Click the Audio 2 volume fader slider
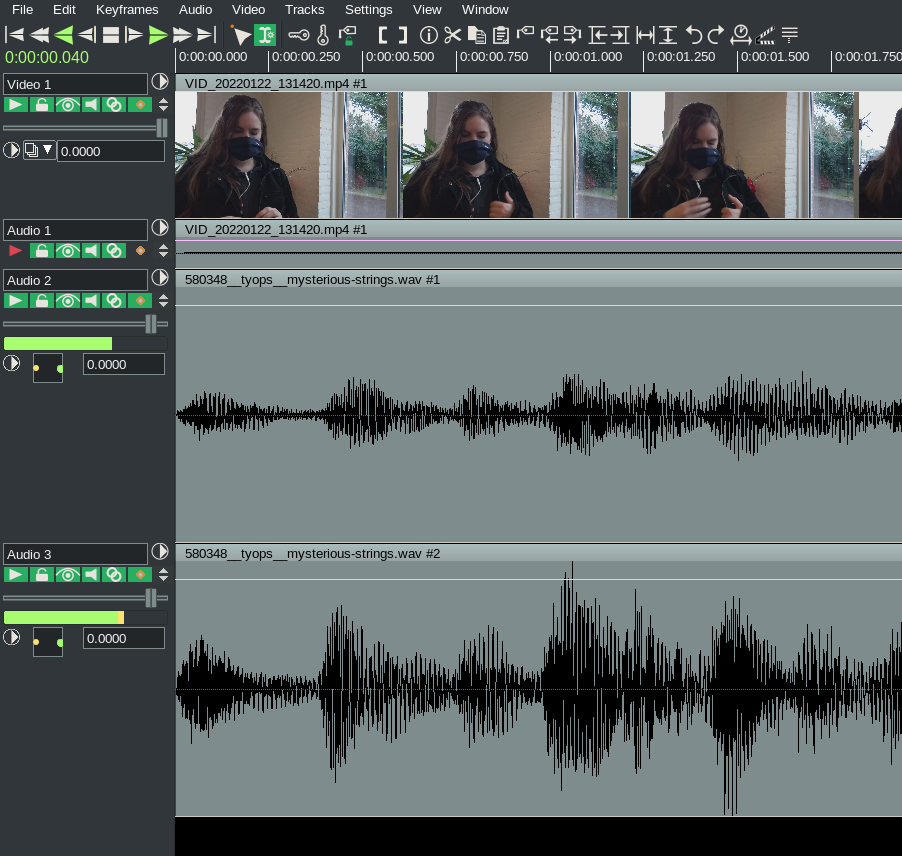The width and height of the screenshot is (902, 856). pyautogui.click(x=151, y=324)
